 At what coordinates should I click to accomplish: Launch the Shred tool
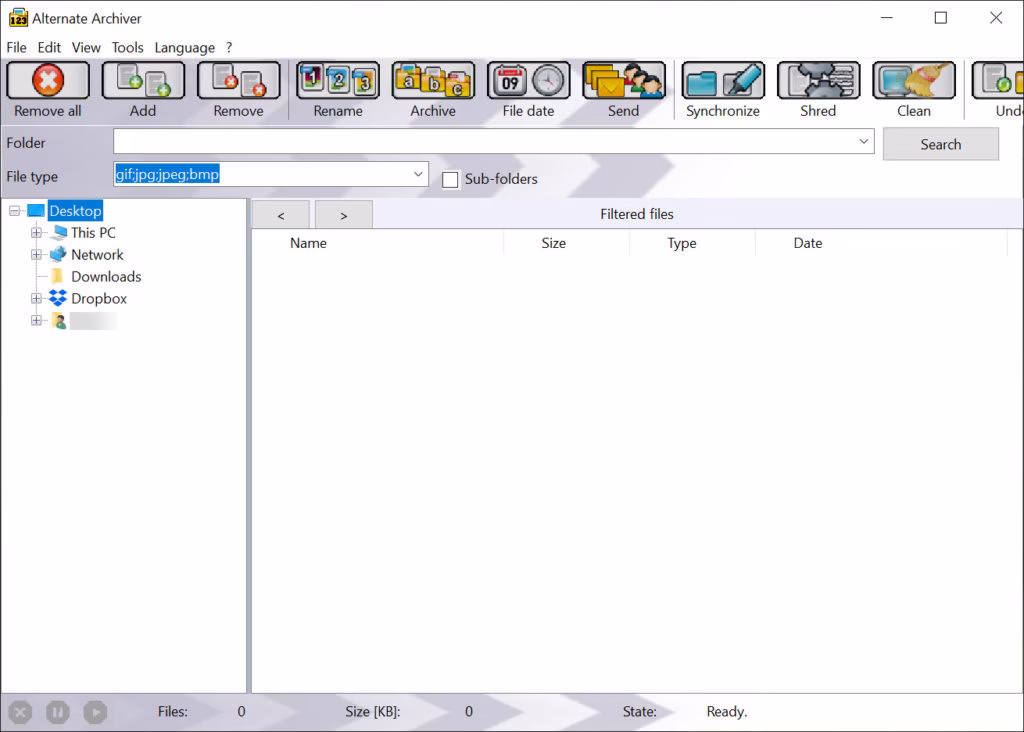[818, 81]
